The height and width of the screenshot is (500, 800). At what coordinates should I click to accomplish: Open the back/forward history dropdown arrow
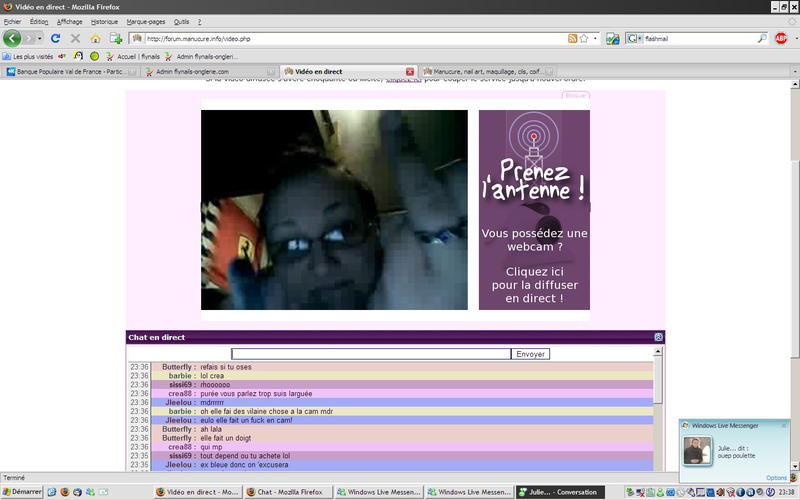point(39,38)
